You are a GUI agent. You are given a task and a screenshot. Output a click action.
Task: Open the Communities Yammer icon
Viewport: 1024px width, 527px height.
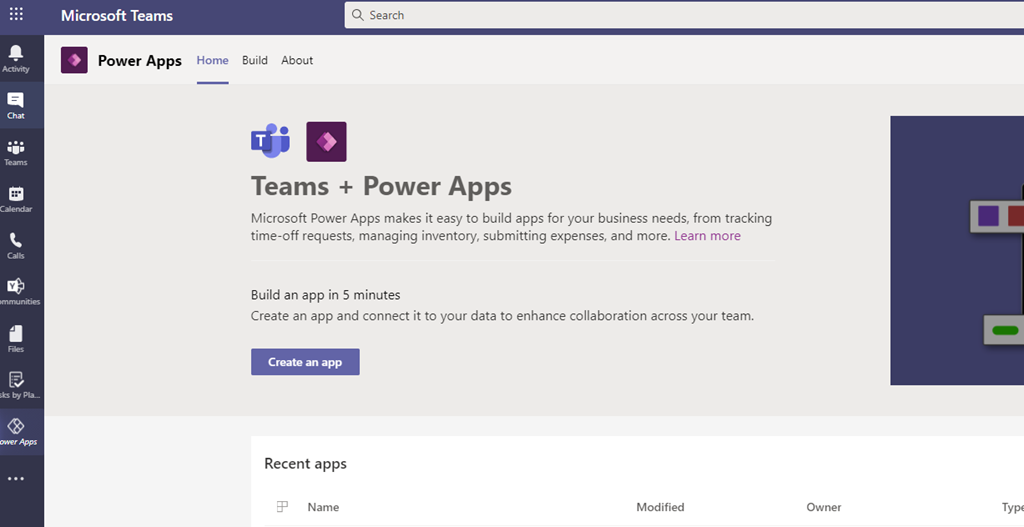[x=16, y=291]
